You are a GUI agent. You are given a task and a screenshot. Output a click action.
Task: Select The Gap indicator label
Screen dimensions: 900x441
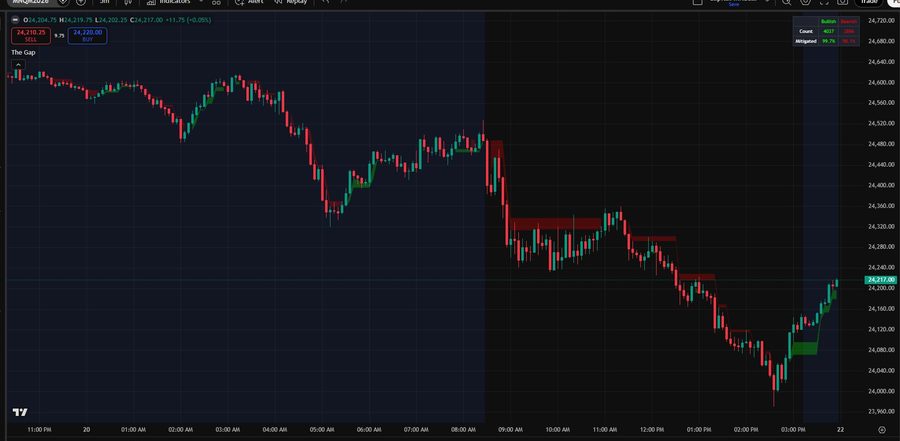point(23,52)
